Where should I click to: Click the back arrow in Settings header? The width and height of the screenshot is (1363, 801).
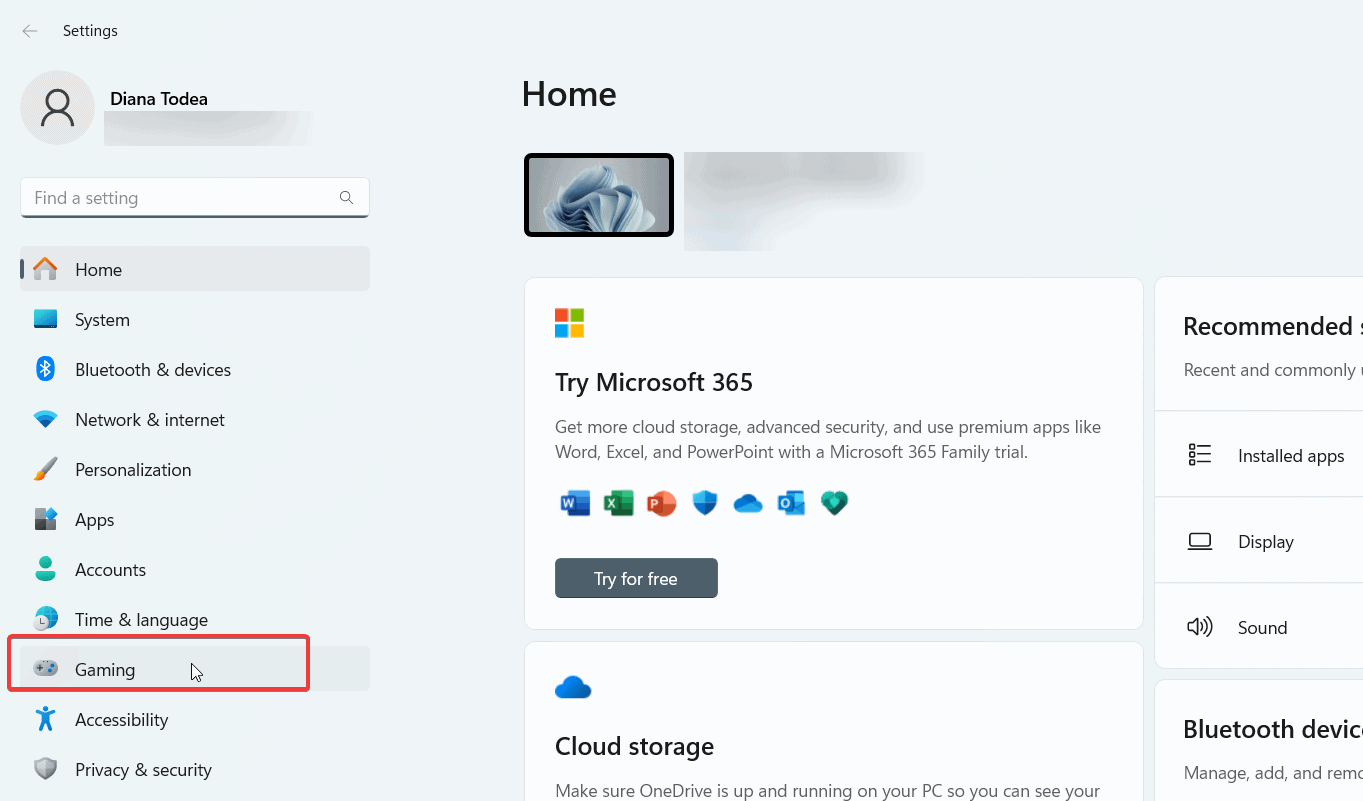[30, 31]
